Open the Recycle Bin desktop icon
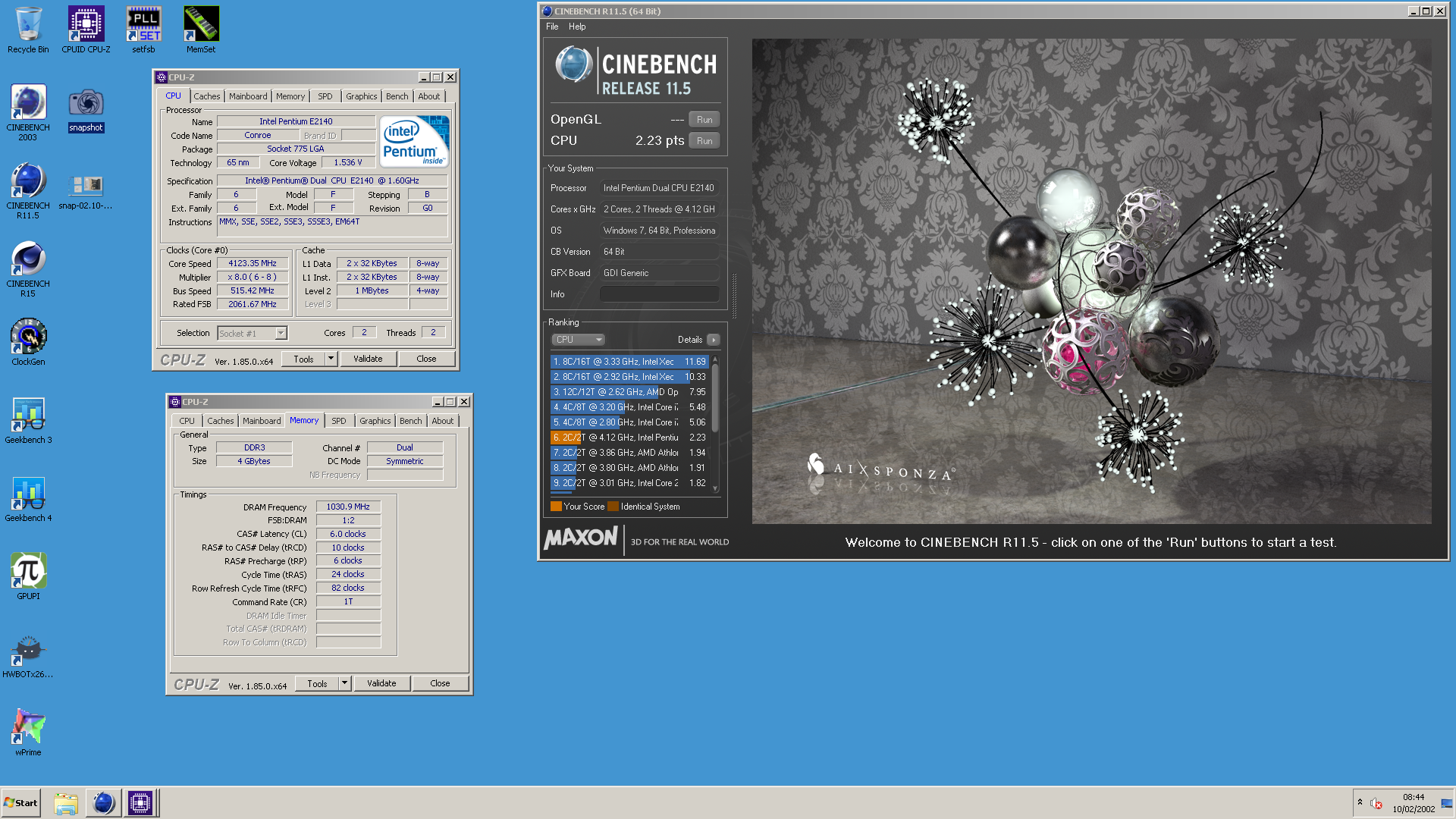1456x819 pixels. click(28, 30)
